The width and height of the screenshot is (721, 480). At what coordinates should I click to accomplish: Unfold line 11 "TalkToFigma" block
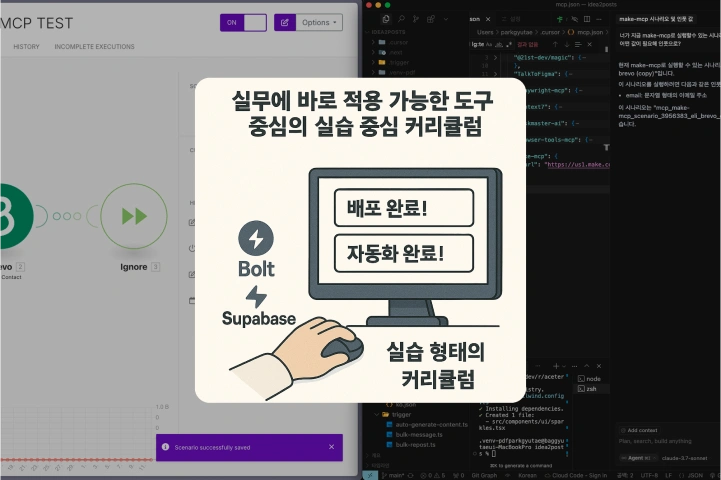495,74
